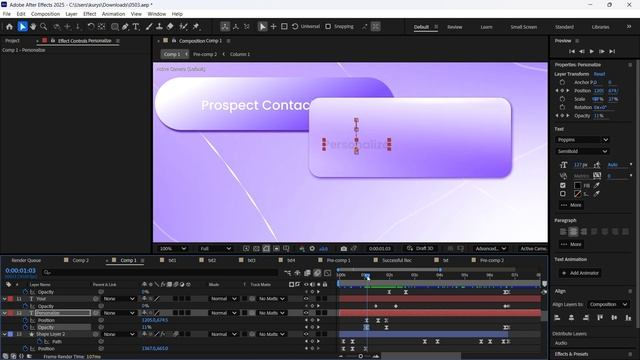Switch to the Comp 2 timeline tab
640x360 pixels.
(80, 260)
